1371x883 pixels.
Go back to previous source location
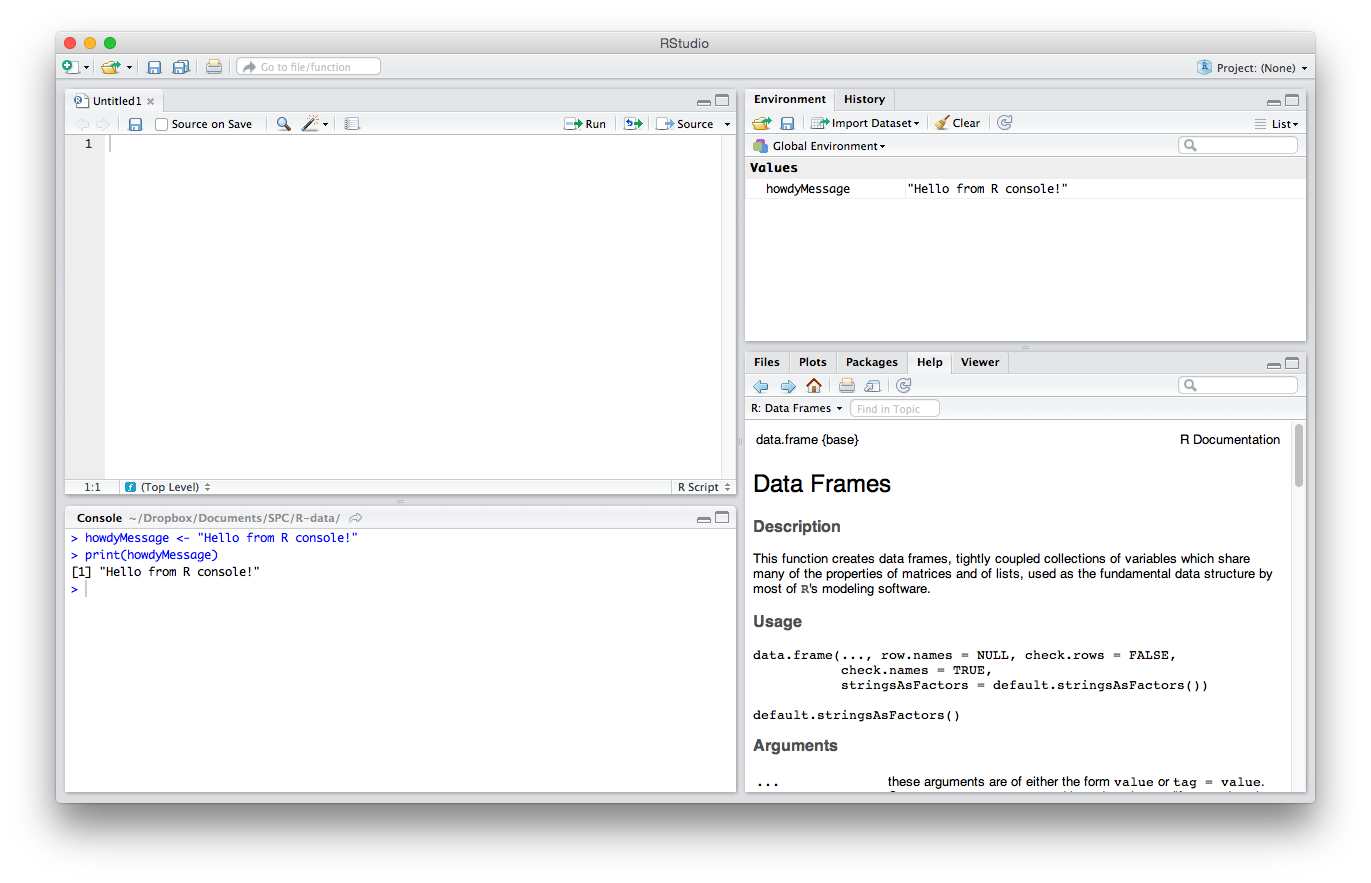pyautogui.click(x=82, y=124)
